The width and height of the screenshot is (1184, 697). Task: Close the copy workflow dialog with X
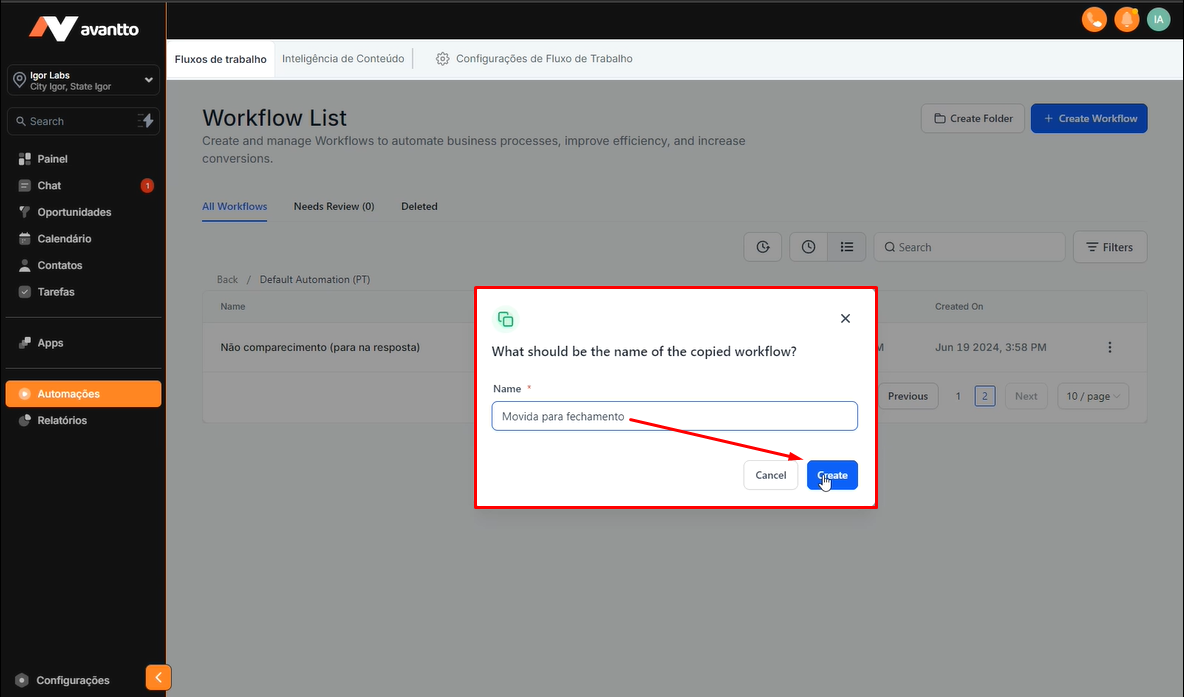pyautogui.click(x=845, y=319)
